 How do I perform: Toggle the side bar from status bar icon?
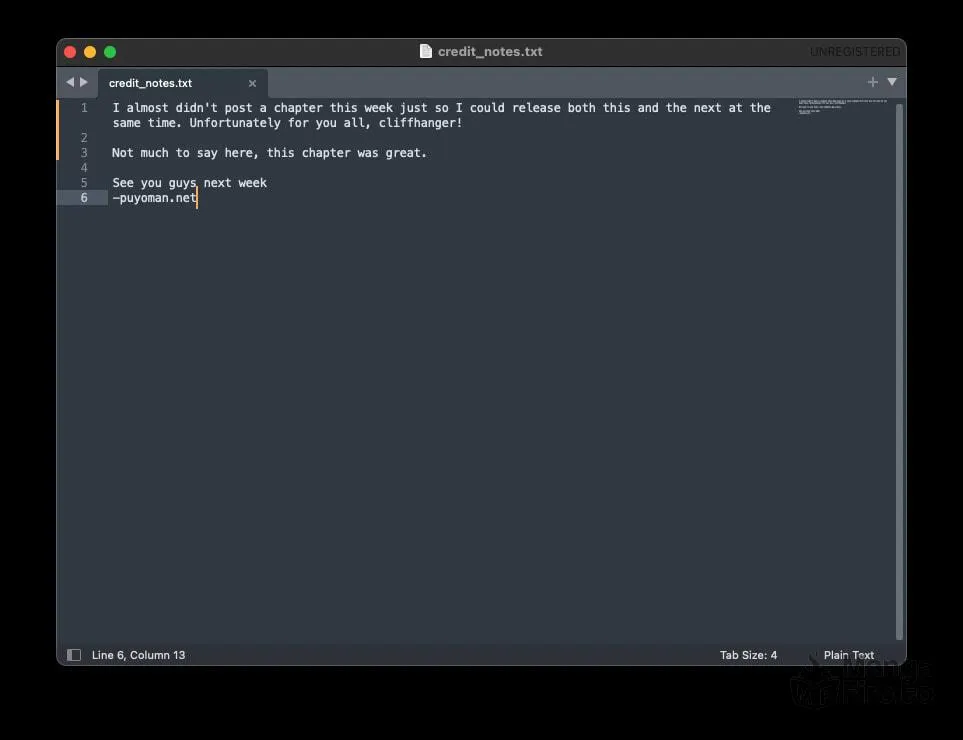(x=74, y=655)
